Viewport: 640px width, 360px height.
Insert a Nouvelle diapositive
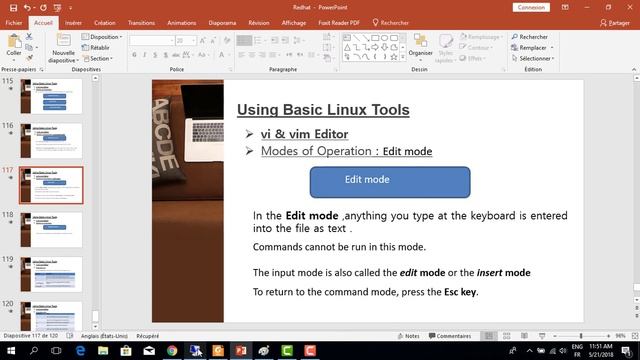click(x=63, y=48)
